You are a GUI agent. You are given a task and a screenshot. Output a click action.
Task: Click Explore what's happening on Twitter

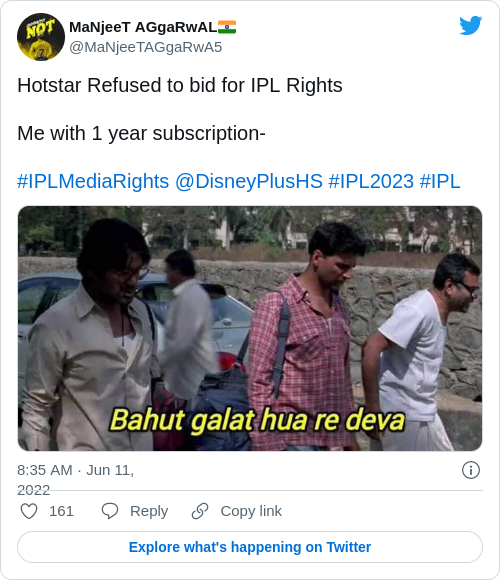(x=250, y=547)
